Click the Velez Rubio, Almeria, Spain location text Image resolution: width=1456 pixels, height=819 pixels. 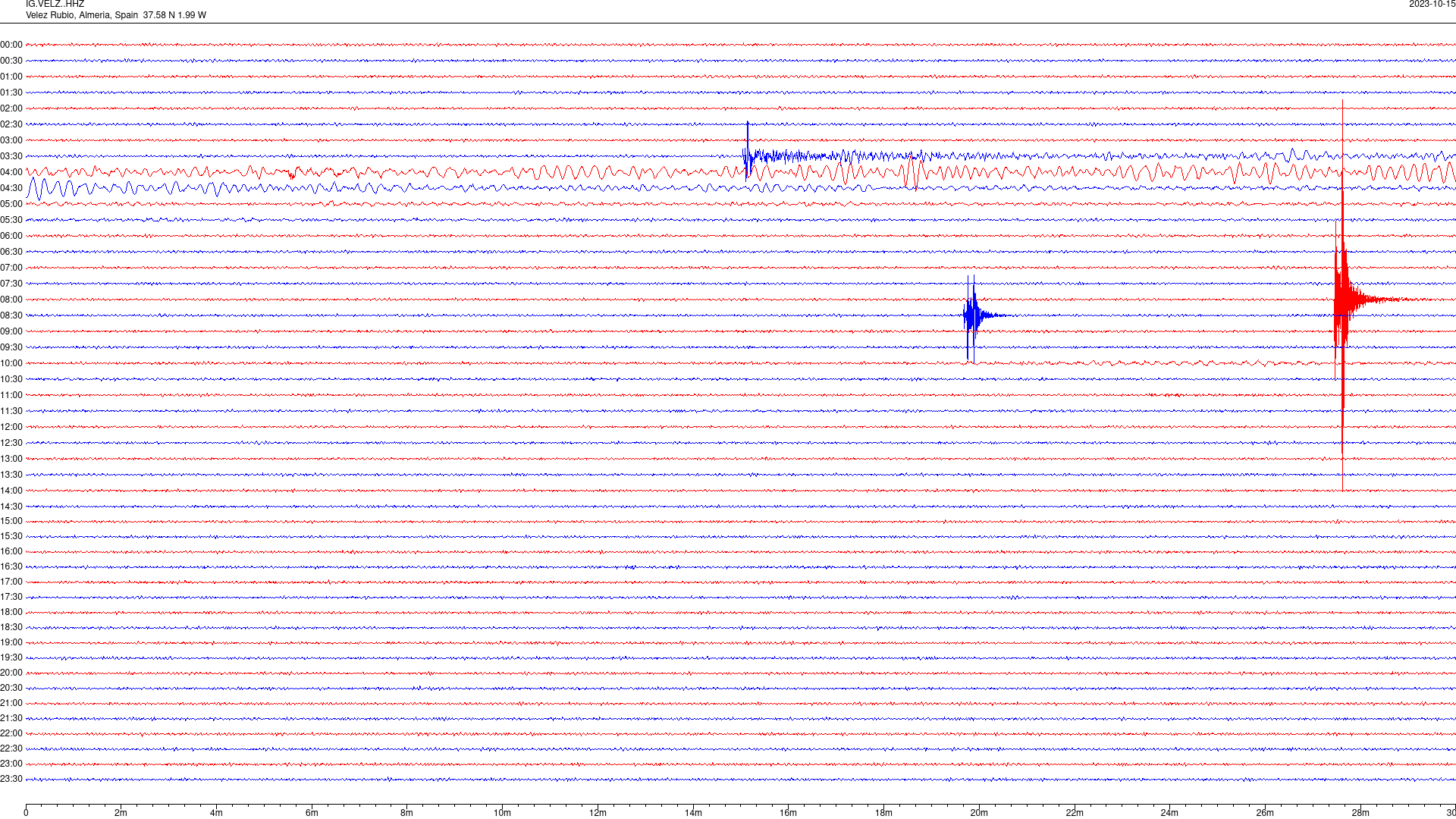tap(82, 15)
